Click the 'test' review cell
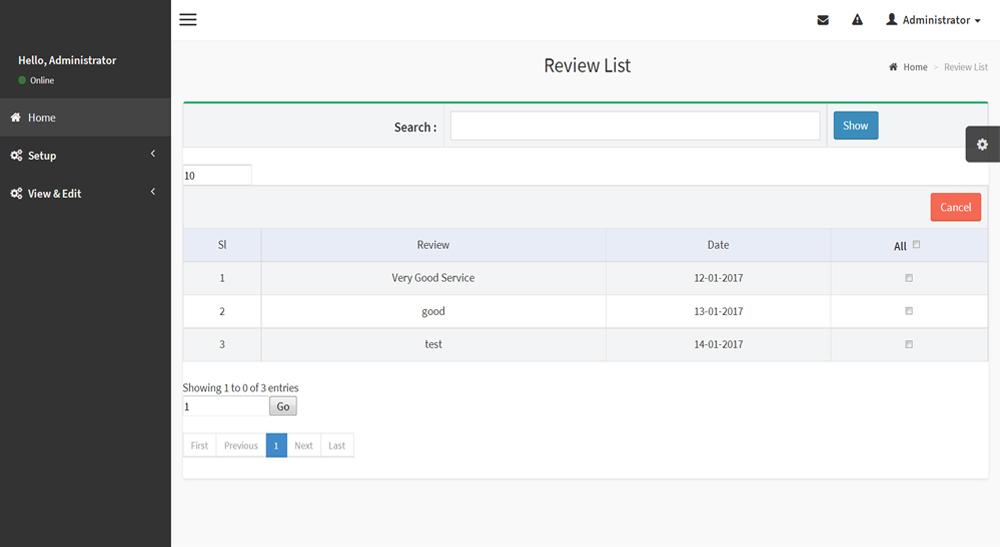Viewport: 1000px width, 547px height. point(433,344)
